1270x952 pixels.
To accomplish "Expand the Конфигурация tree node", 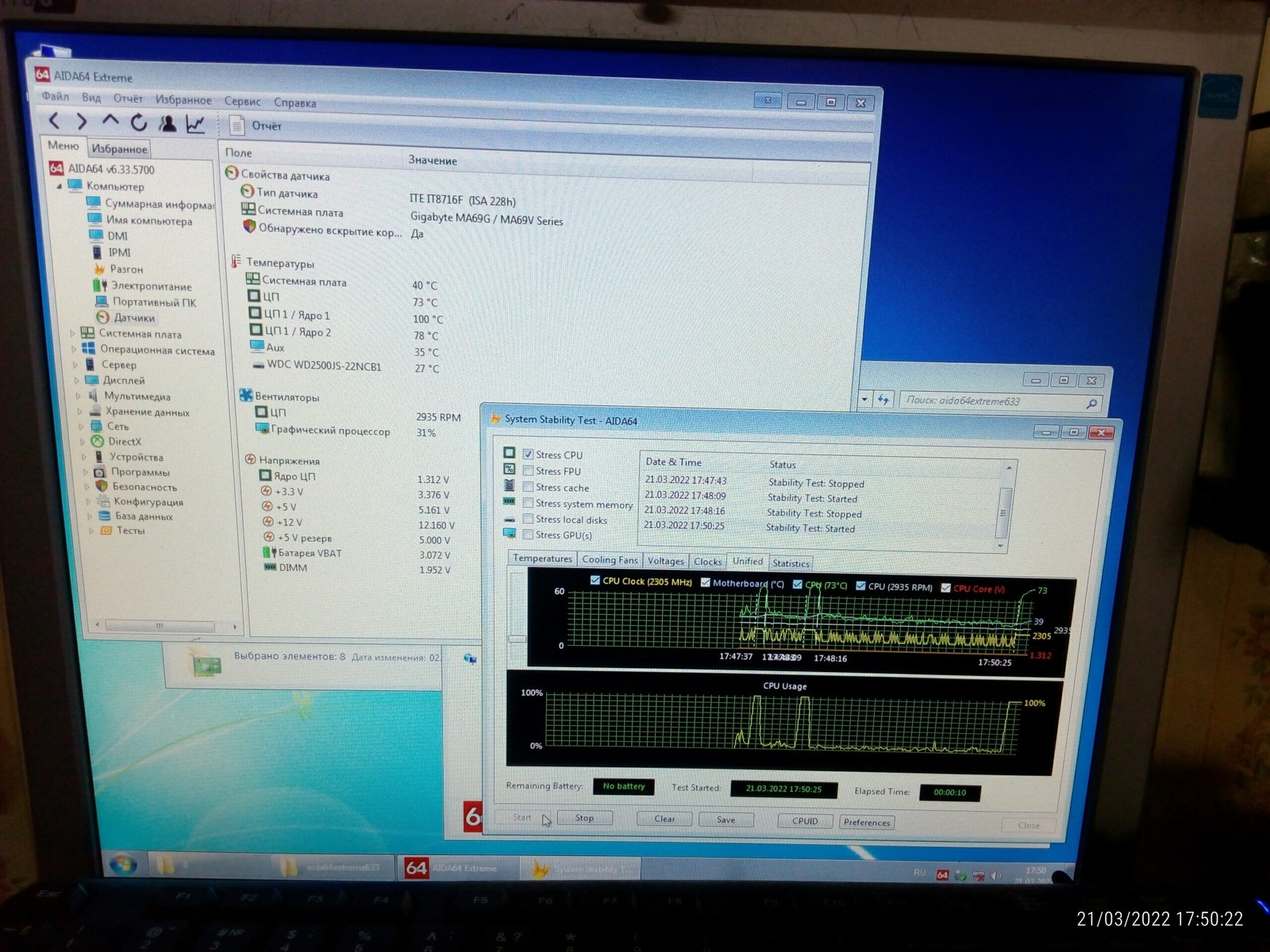I will 88,501.
